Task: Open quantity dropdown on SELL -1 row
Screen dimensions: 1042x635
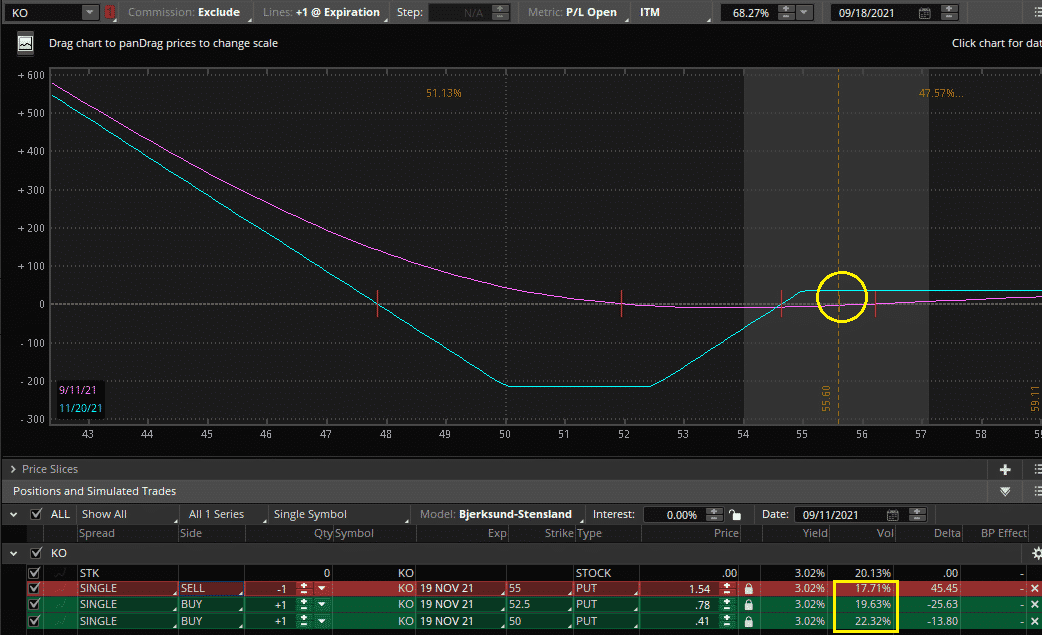Action: point(322,589)
